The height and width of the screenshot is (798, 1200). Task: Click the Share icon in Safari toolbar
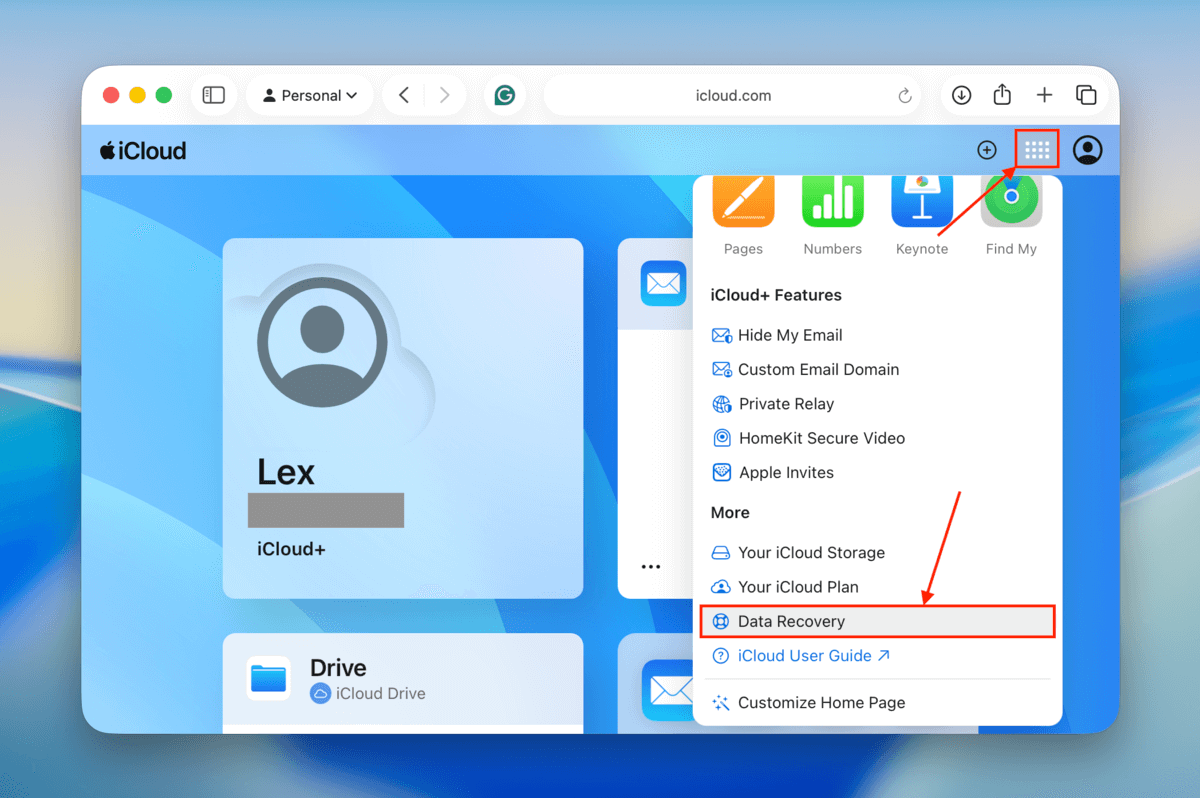[x=1002, y=94]
